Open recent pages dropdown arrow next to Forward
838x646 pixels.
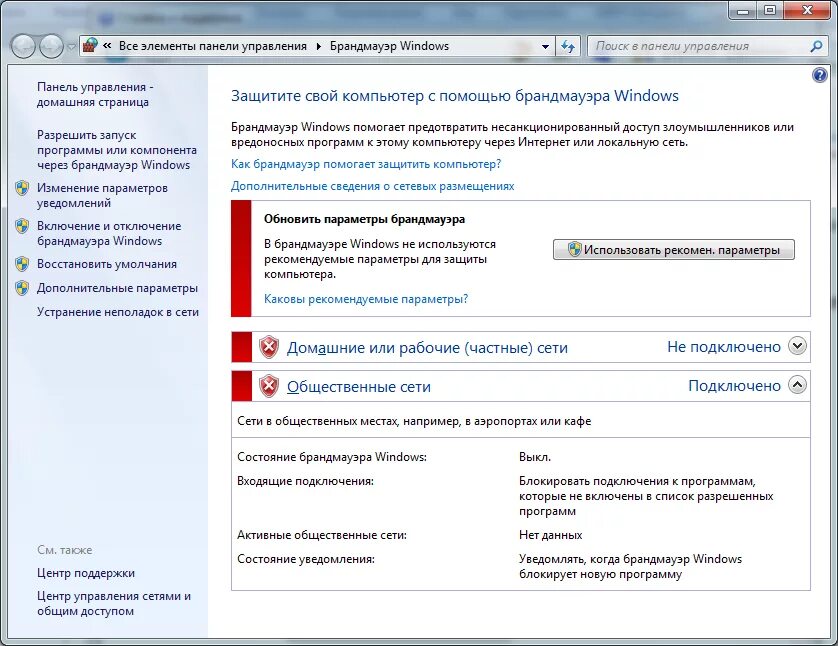(71, 47)
